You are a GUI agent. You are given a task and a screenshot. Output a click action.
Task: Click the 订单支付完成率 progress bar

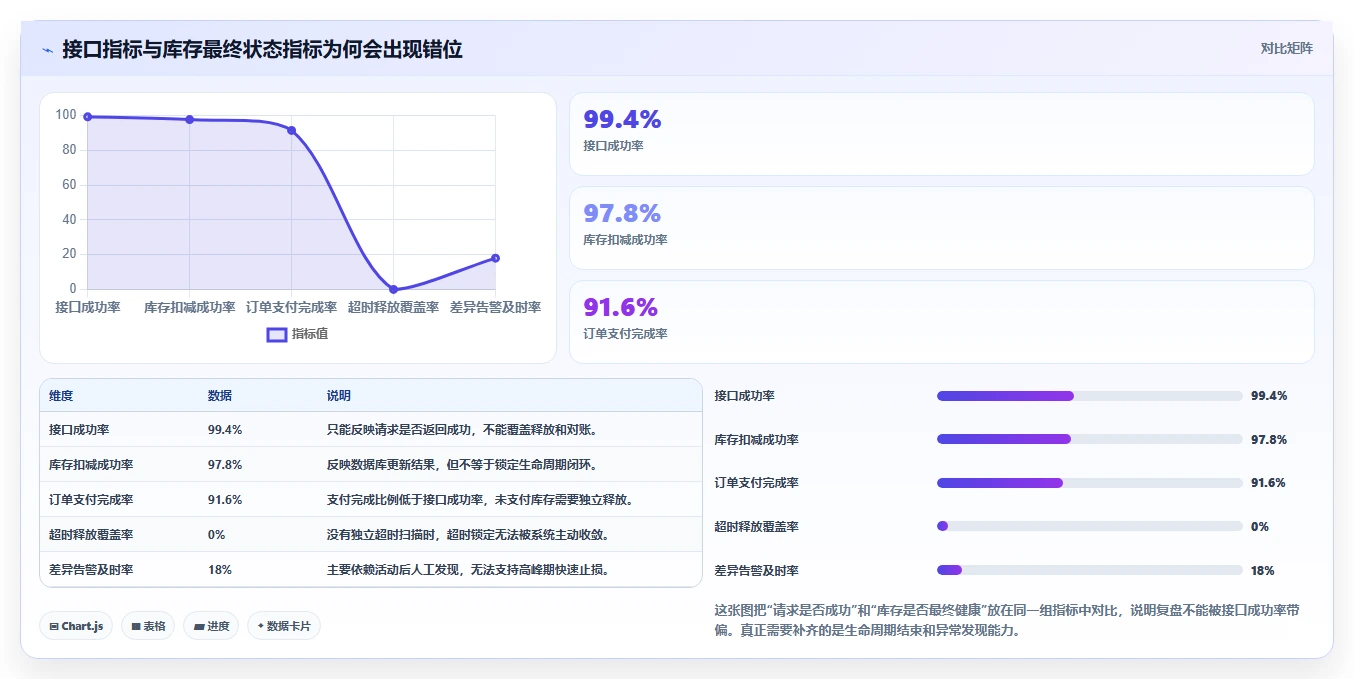(x=1090, y=483)
